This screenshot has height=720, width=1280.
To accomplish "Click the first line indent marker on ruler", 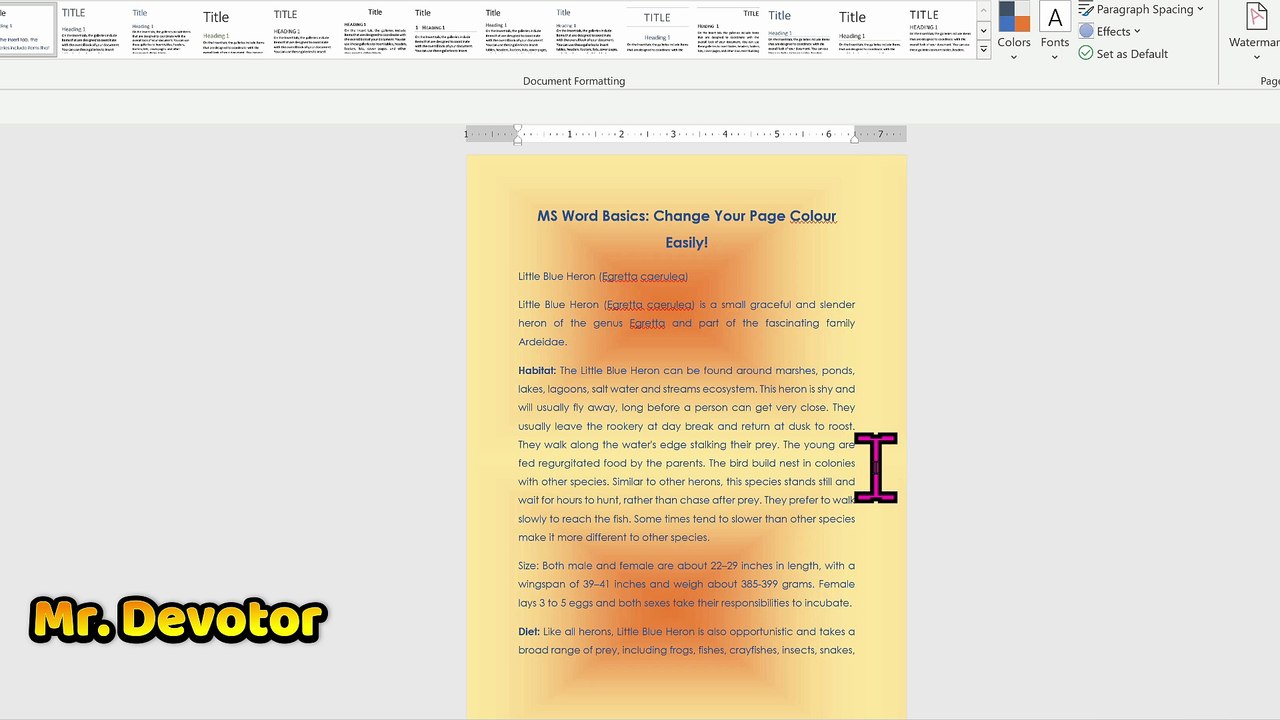I will pos(518,129).
